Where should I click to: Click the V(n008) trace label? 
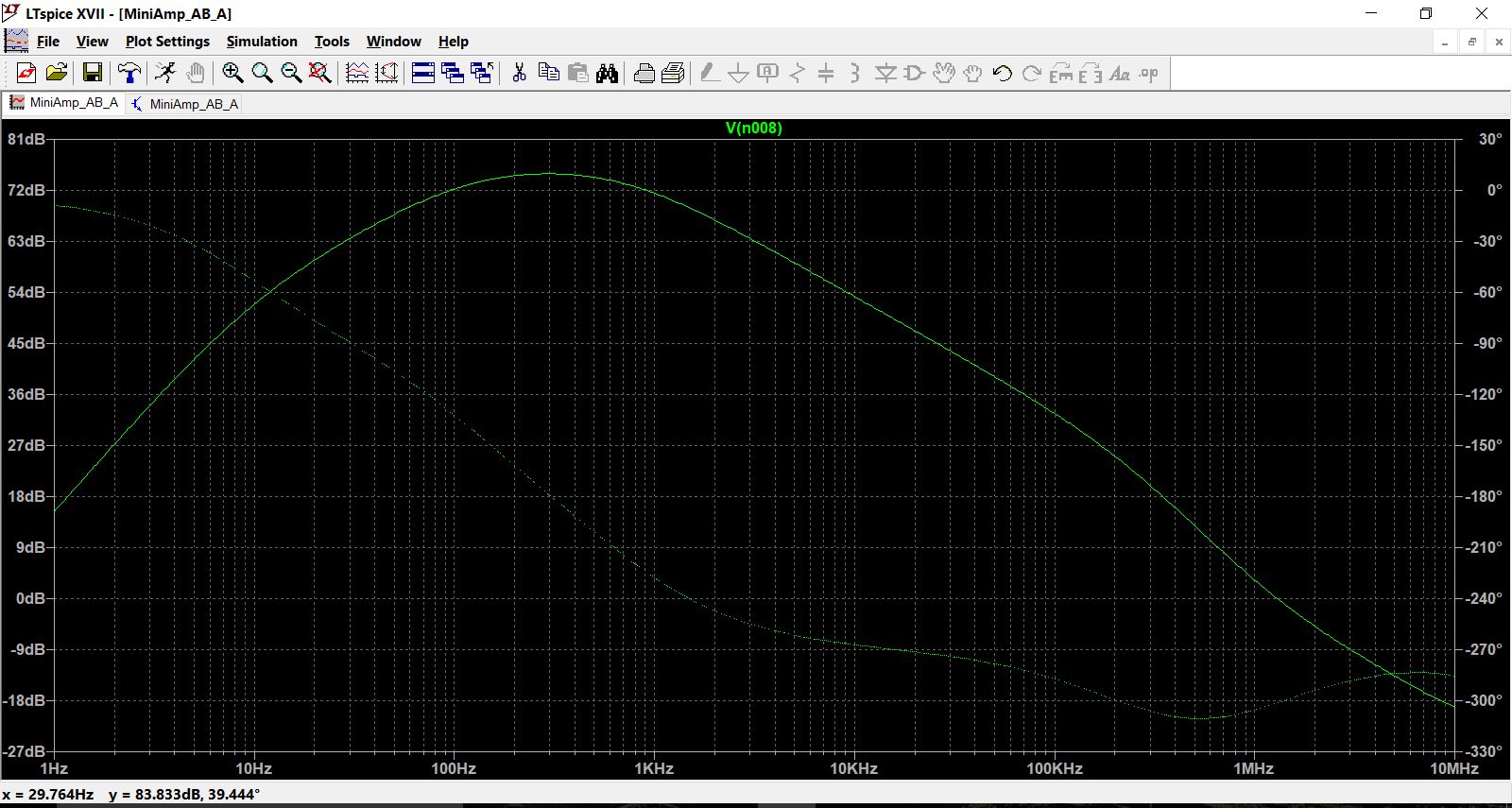tap(753, 128)
